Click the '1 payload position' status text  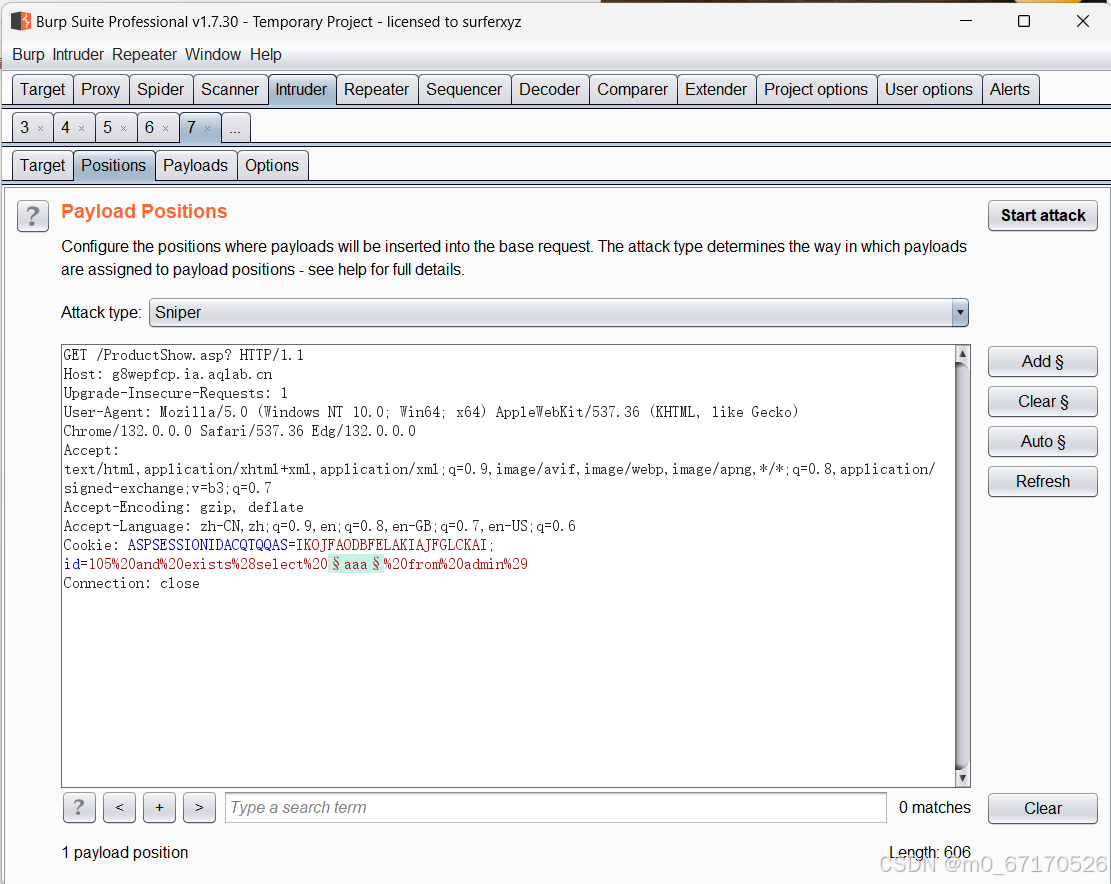(125, 853)
